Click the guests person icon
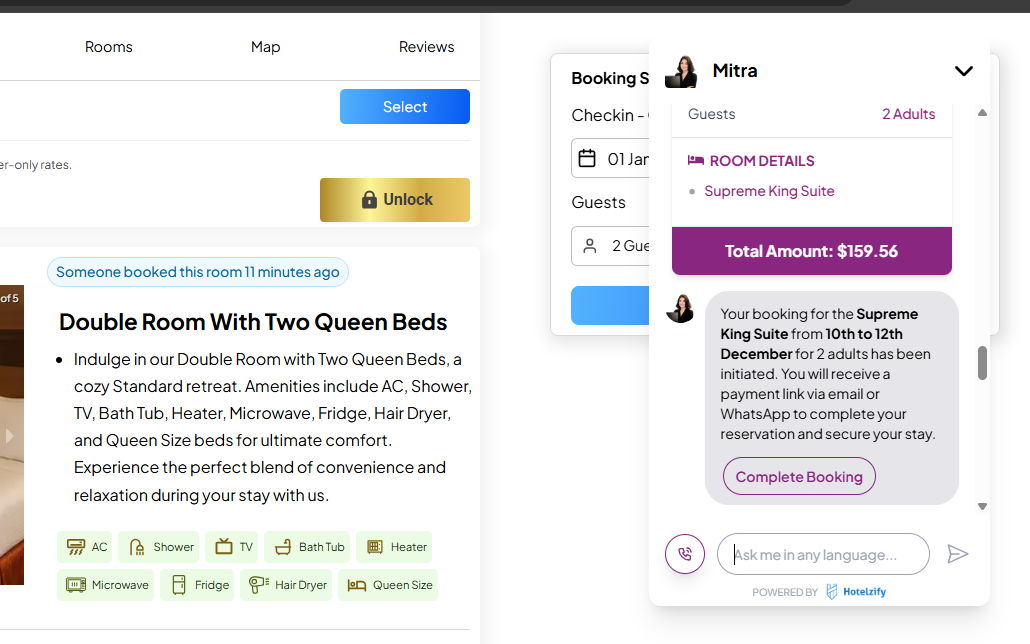This screenshot has height=644, width=1030. [590, 246]
